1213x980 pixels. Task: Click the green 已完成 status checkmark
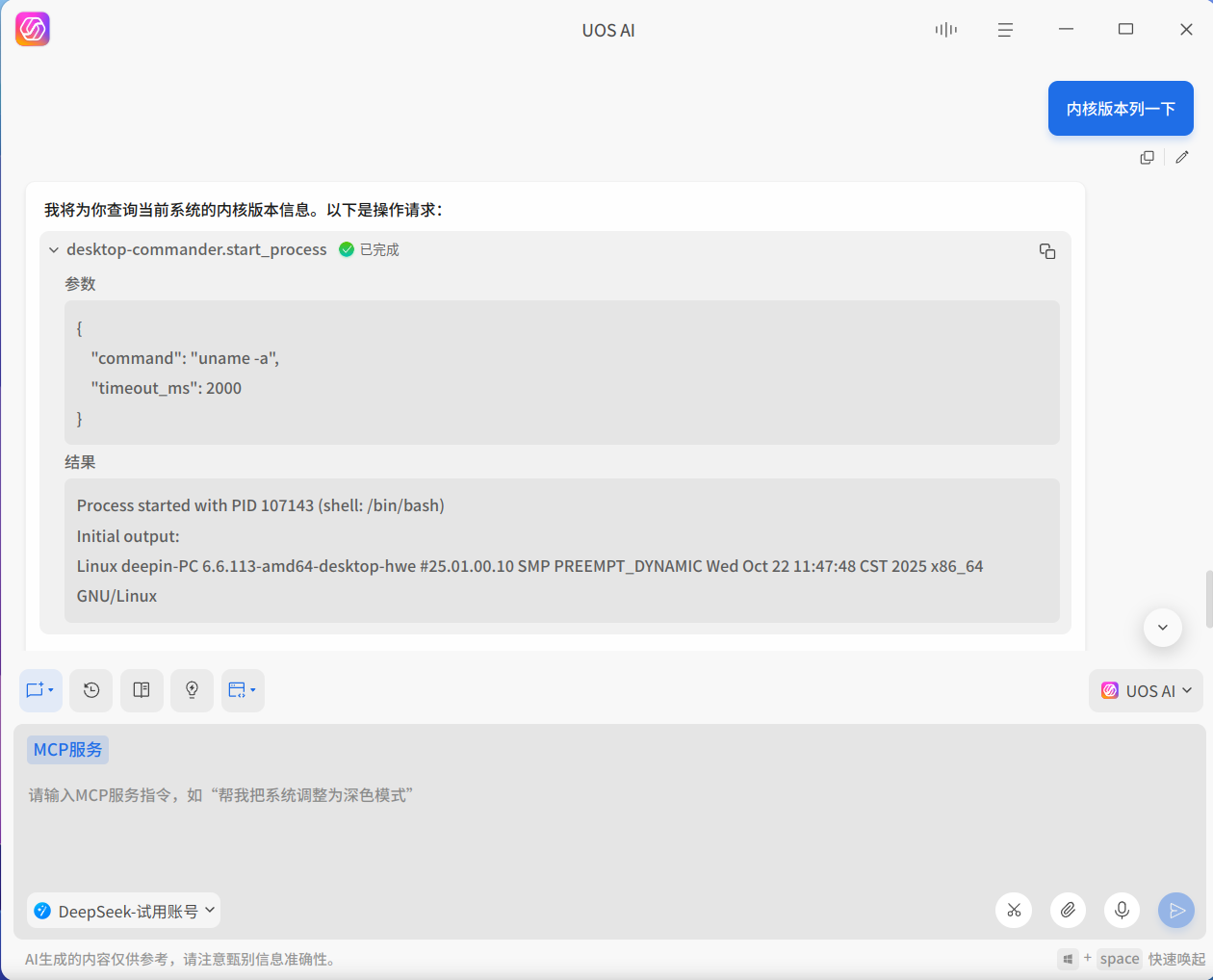[x=347, y=249]
